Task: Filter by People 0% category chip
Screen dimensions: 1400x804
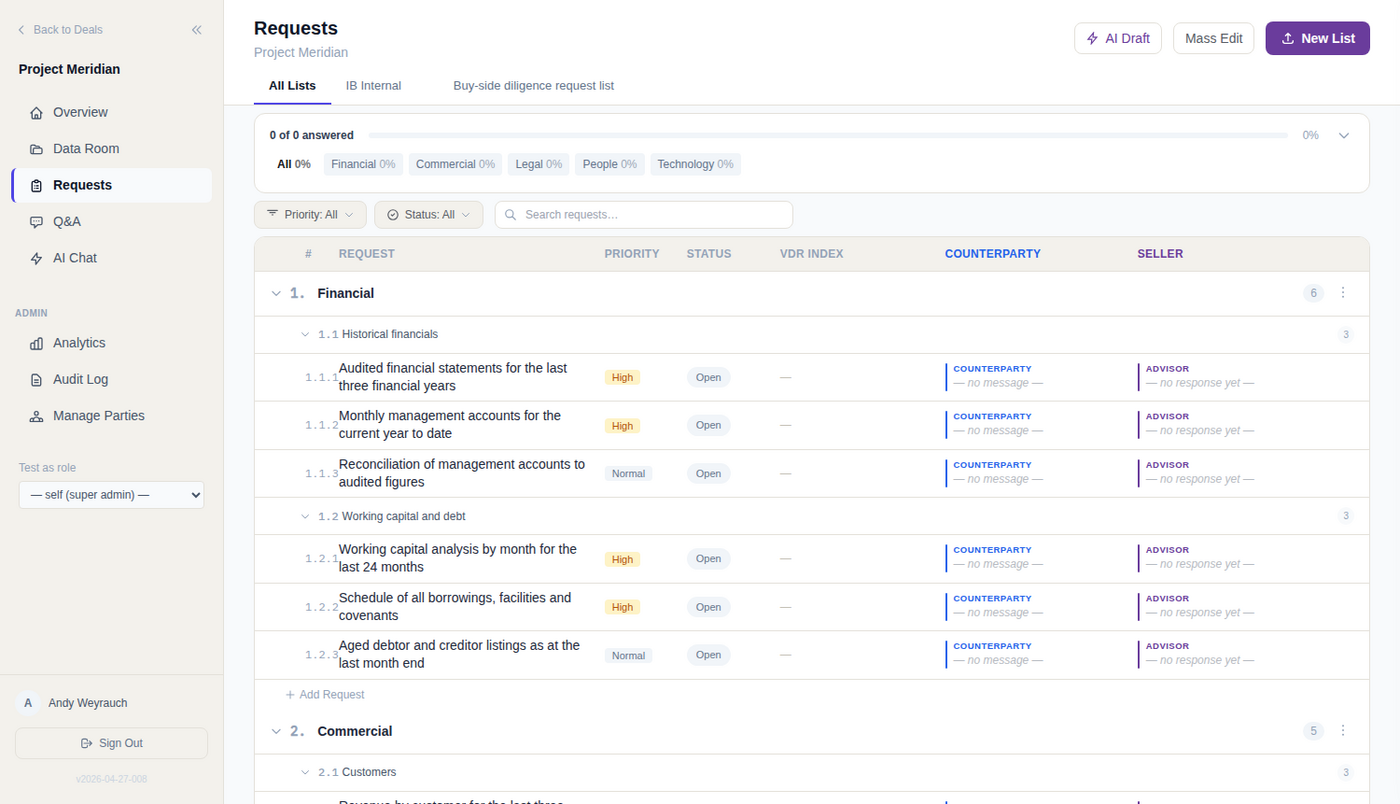Action: click(x=609, y=164)
